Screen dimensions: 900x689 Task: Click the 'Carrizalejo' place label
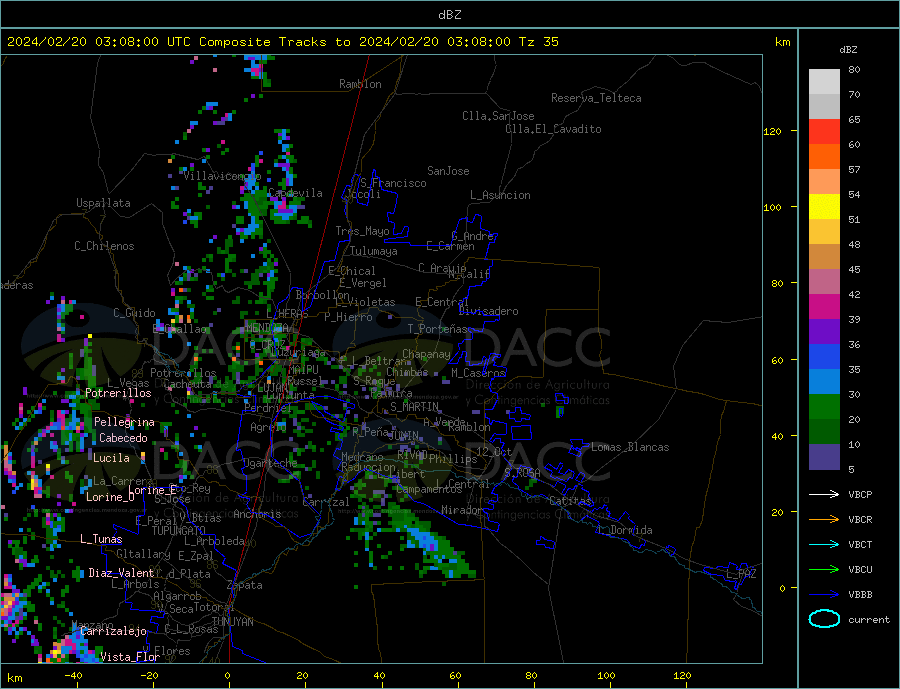point(113,632)
